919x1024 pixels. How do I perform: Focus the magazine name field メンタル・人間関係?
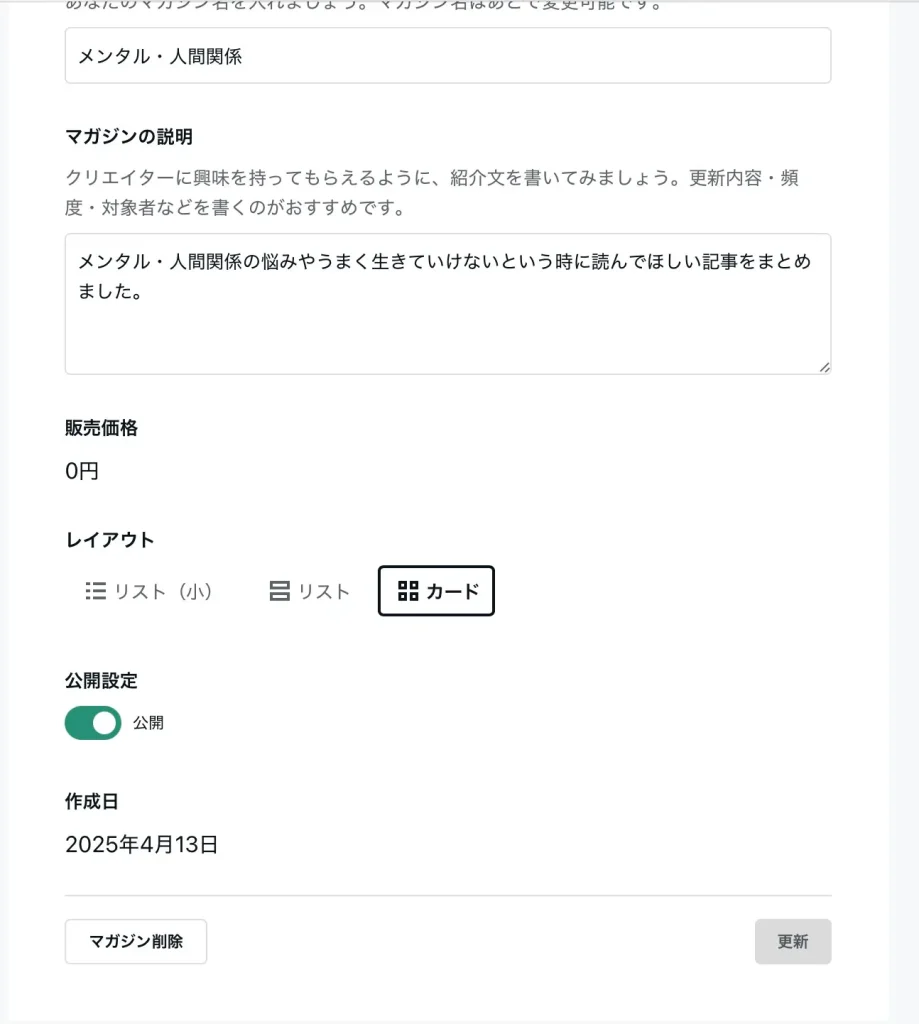click(x=448, y=56)
